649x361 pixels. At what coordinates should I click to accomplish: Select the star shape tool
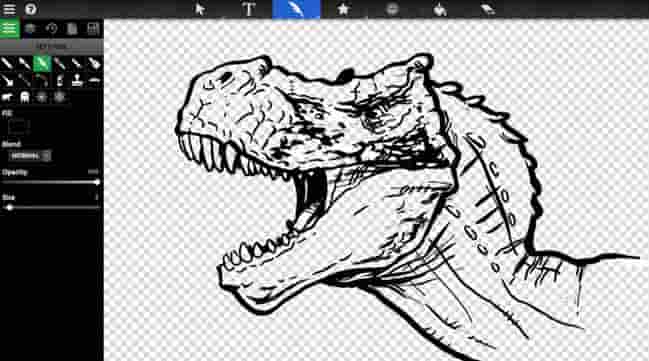tap(343, 9)
